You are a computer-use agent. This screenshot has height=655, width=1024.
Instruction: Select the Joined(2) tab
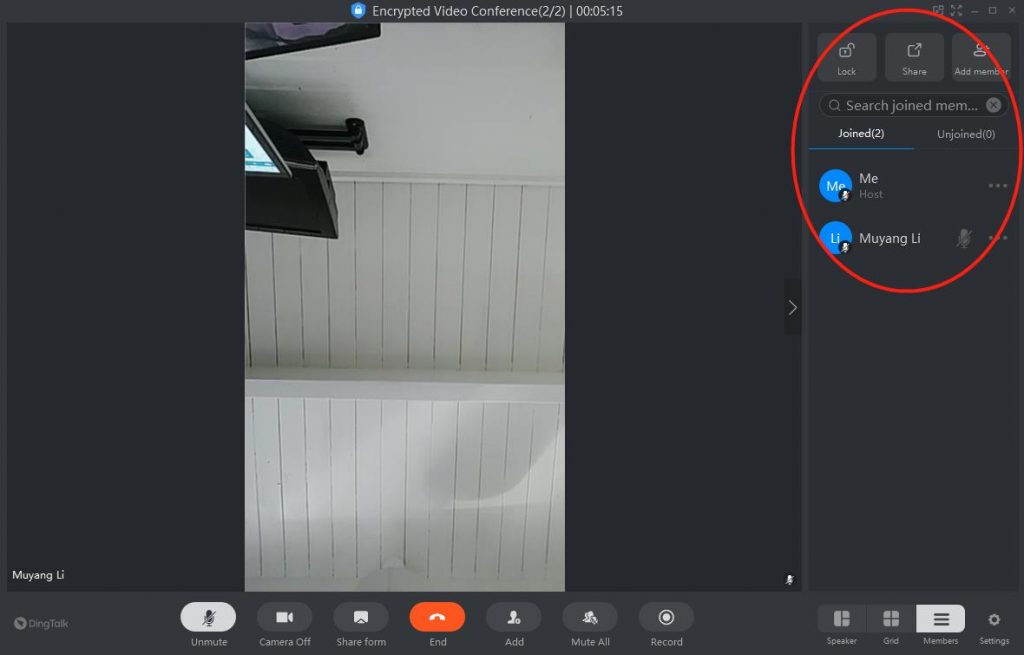pyautogui.click(x=861, y=134)
